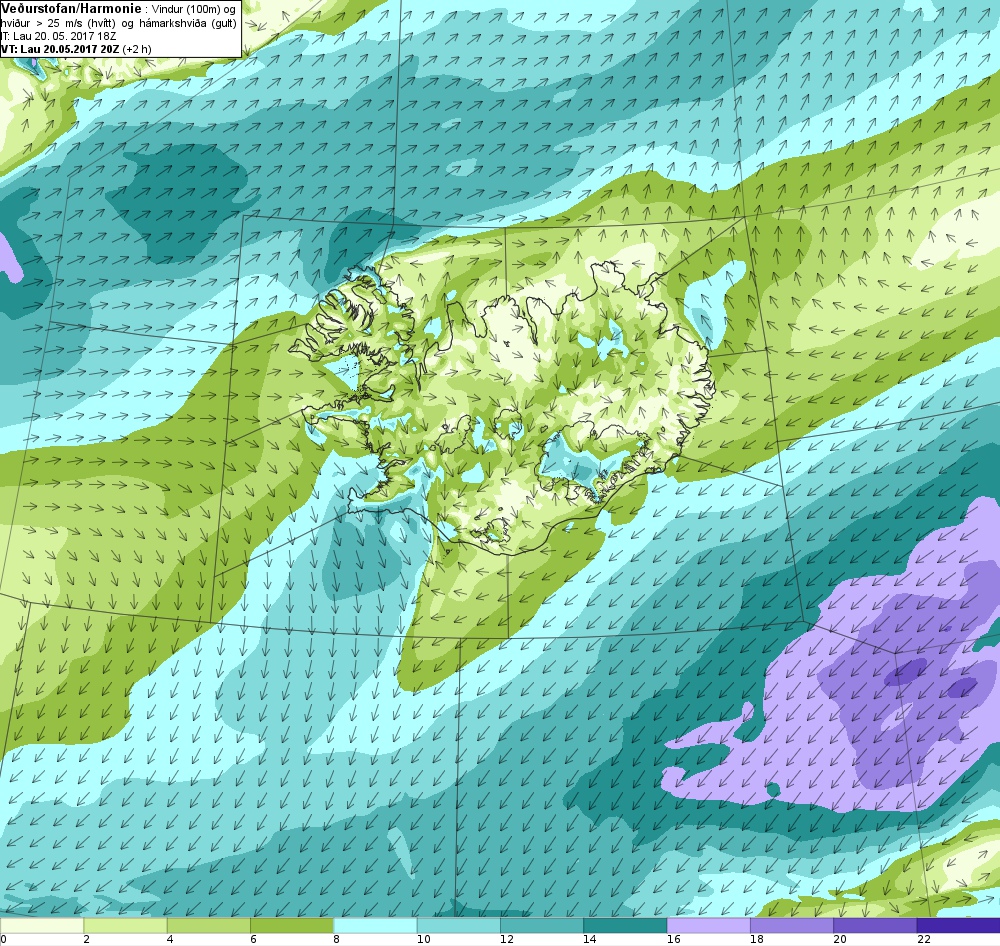Click the 'Veðurstofan/Harmonie' title text
Viewport: 1000px width, 946px height.
(x=73, y=8)
